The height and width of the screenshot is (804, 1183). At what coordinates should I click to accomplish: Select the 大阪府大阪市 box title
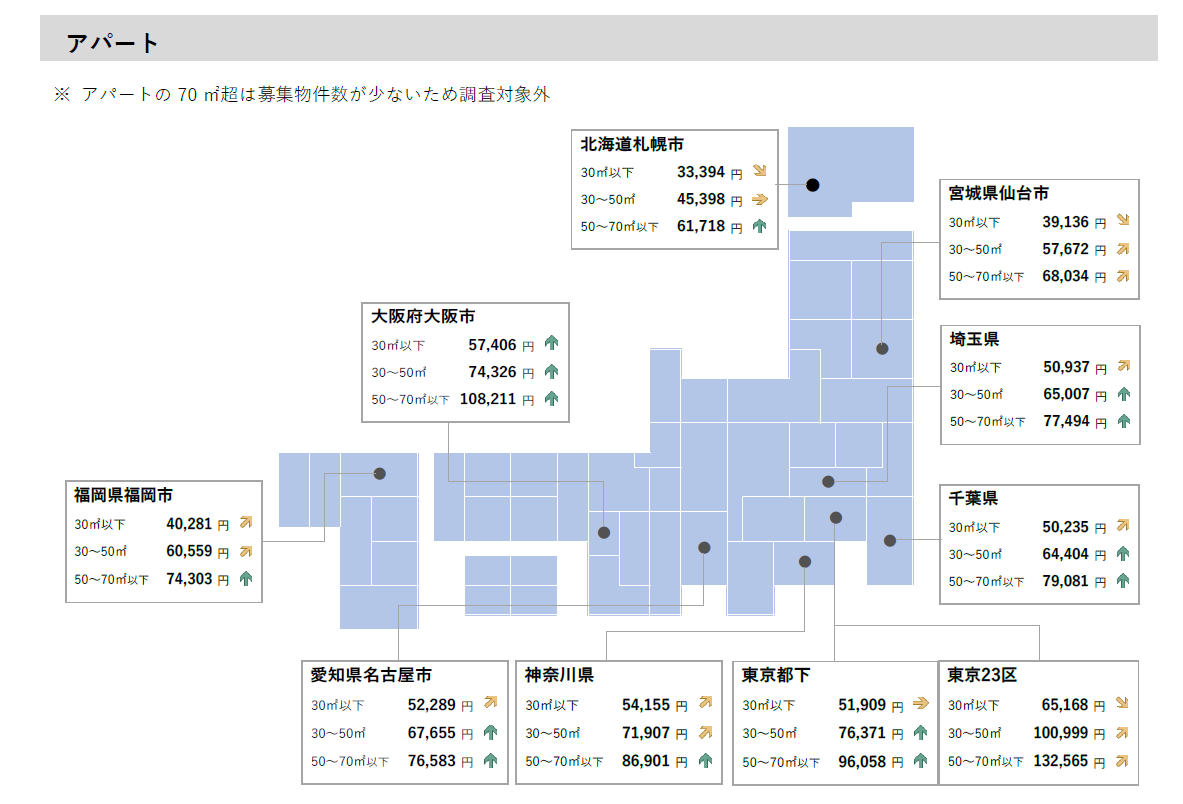pos(423,317)
